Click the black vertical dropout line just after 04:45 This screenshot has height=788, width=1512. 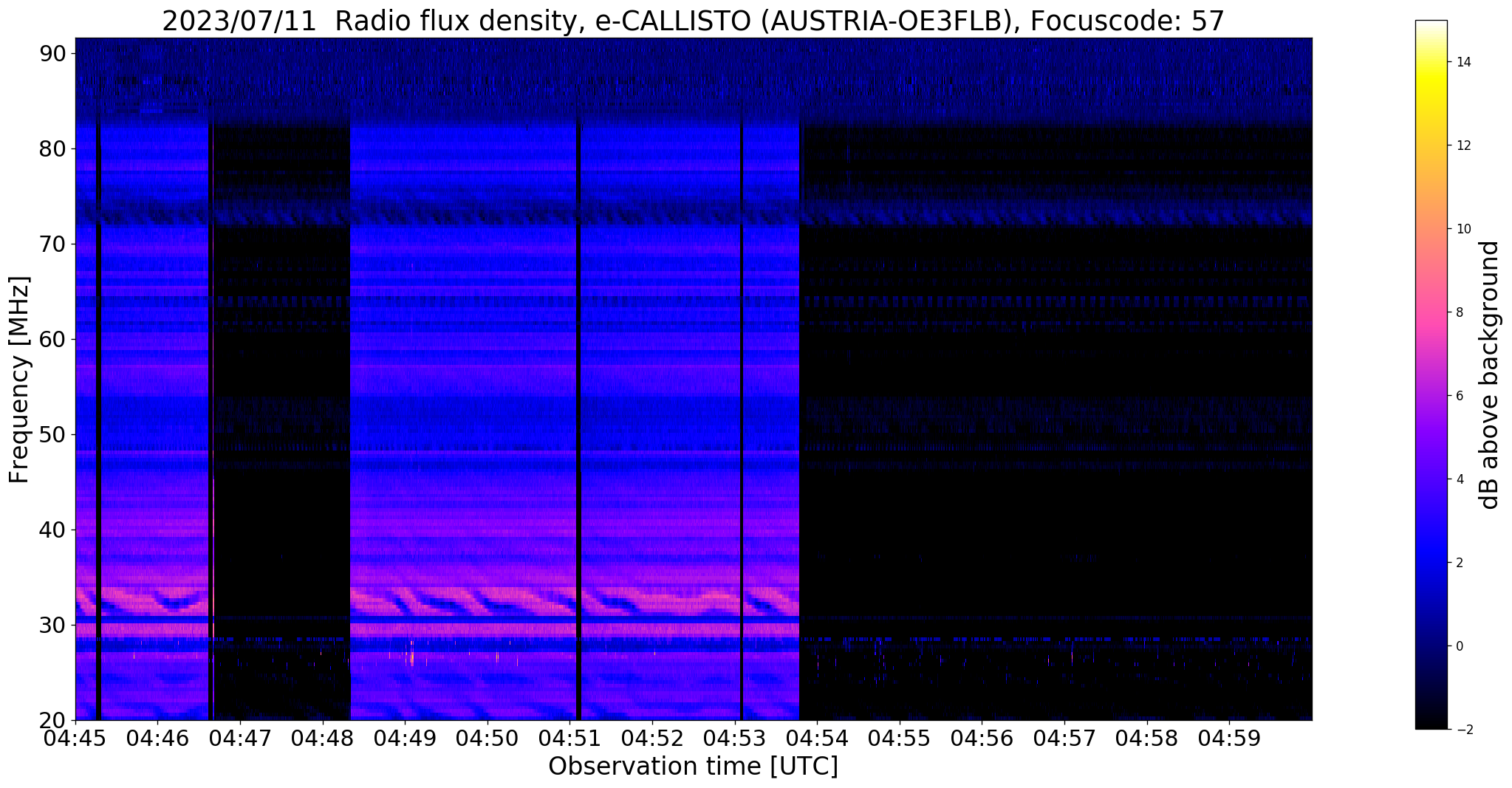click(x=98, y=421)
